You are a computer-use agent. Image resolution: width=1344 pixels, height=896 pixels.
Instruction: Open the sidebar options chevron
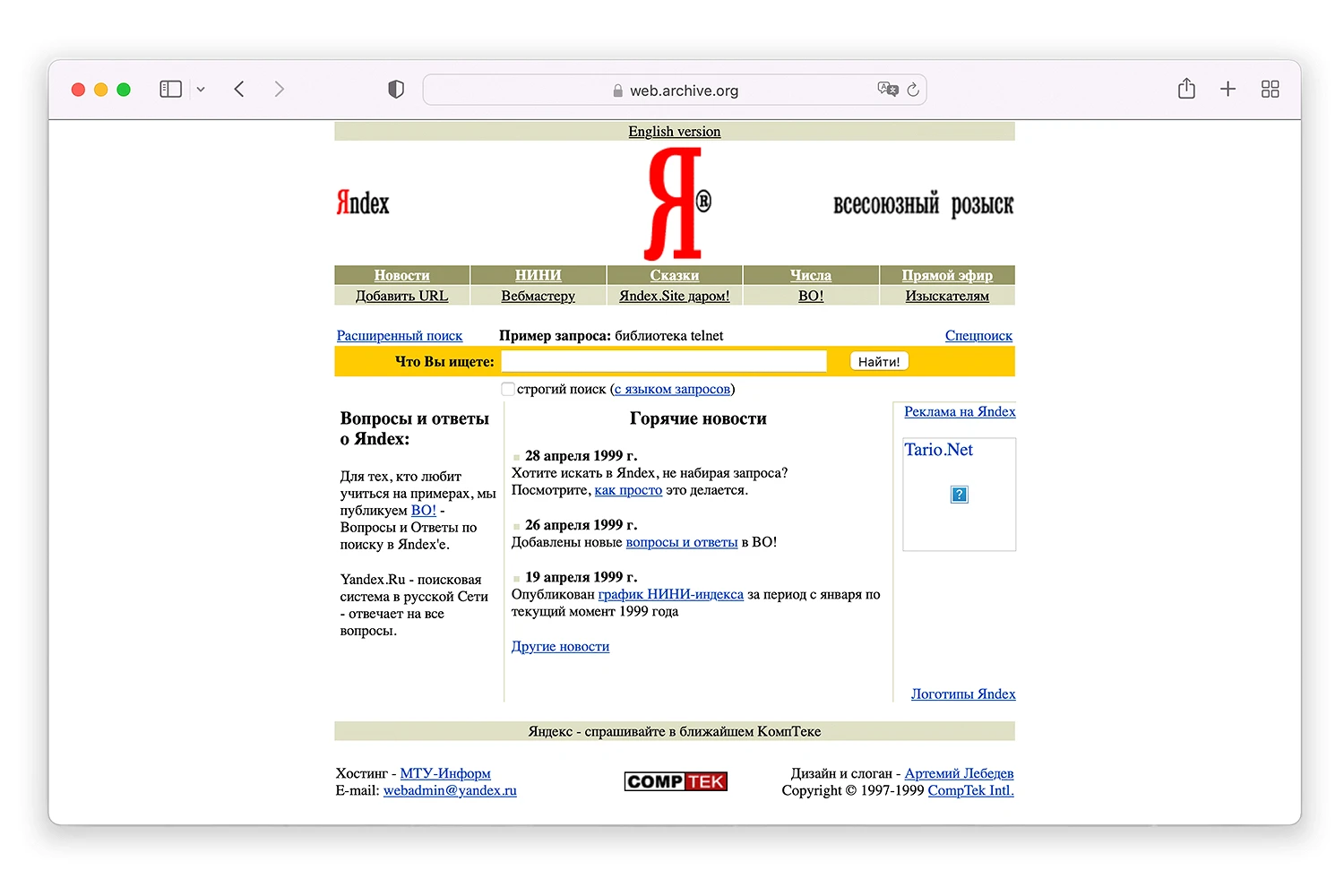pos(201,90)
